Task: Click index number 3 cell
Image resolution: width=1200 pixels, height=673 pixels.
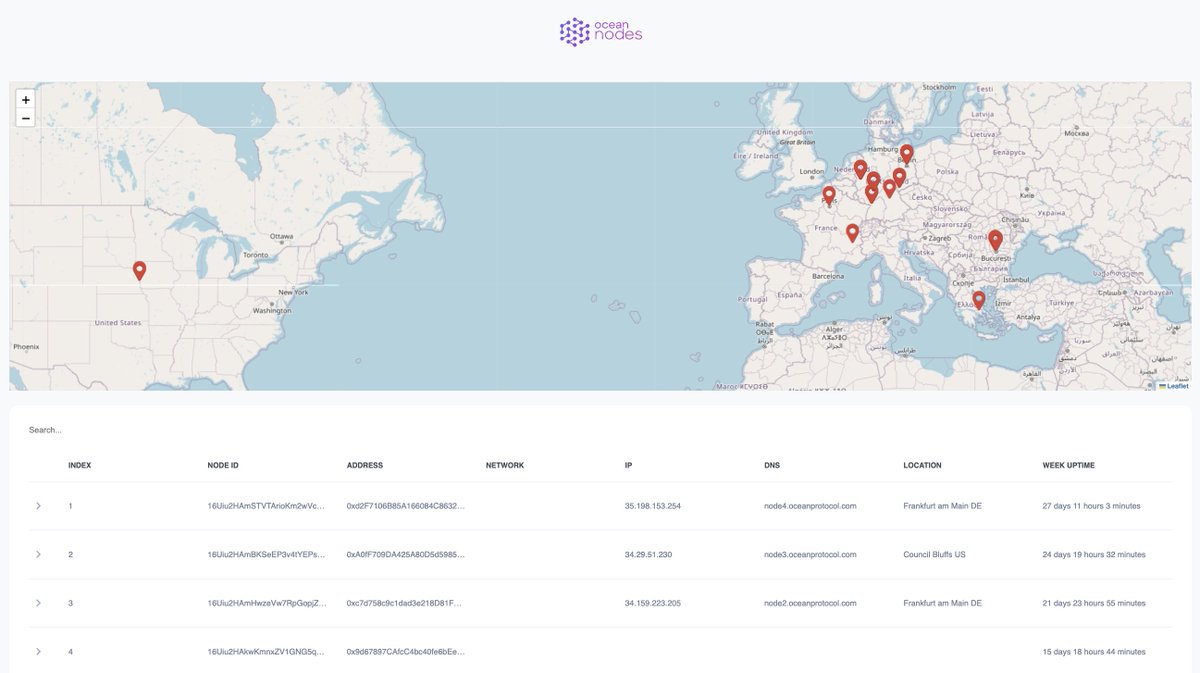Action: pyautogui.click(x=71, y=603)
